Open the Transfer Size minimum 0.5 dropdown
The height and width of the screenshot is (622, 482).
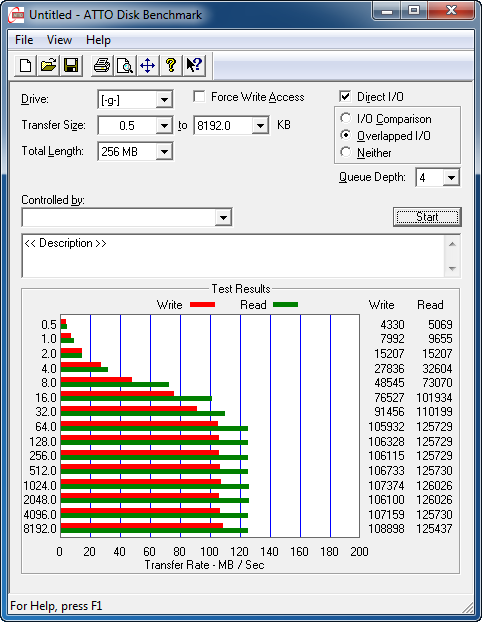(164, 126)
